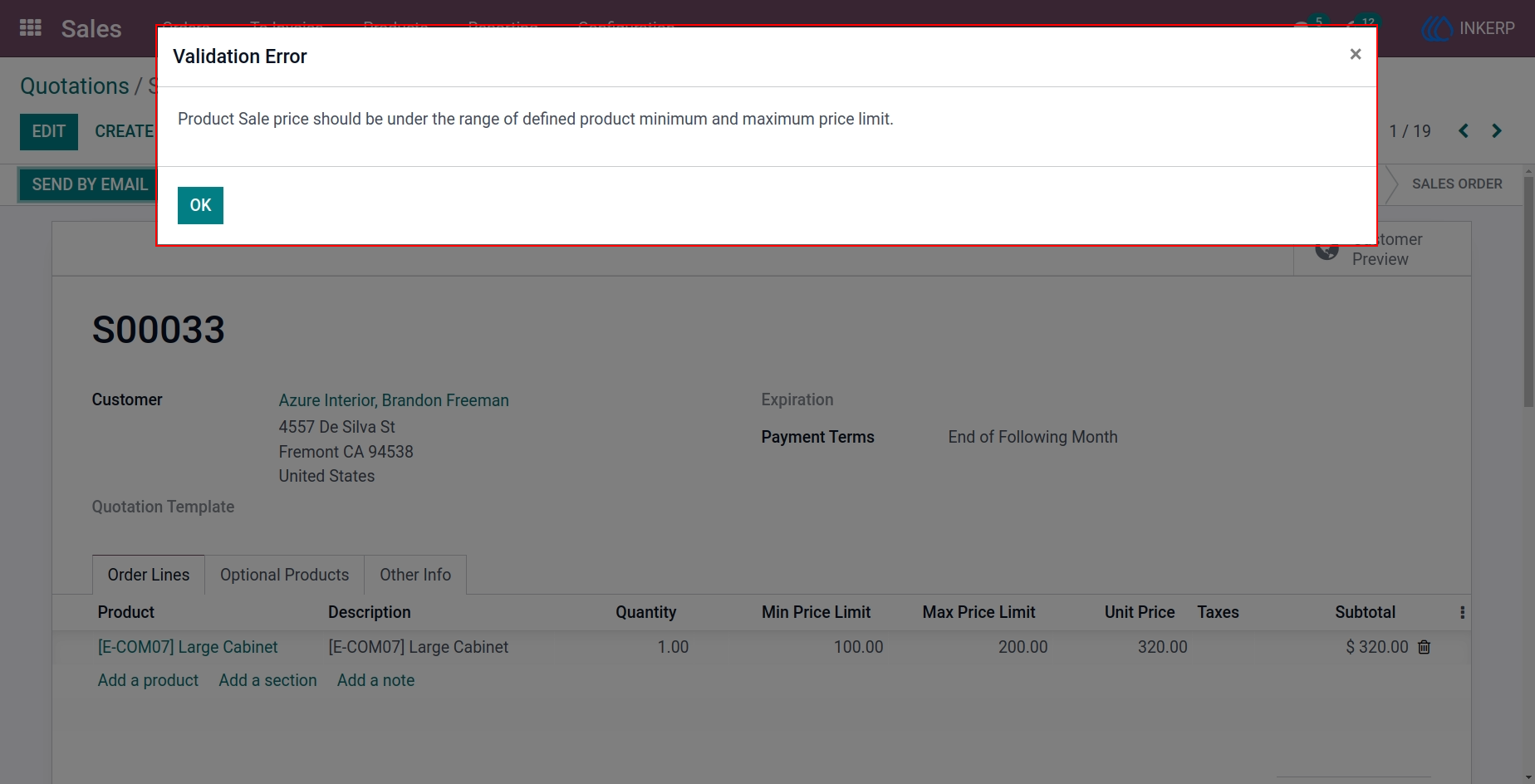The height and width of the screenshot is (784, 1535).
Task: Delete the Large Cabinet order line
Action: pos(1424,647)
